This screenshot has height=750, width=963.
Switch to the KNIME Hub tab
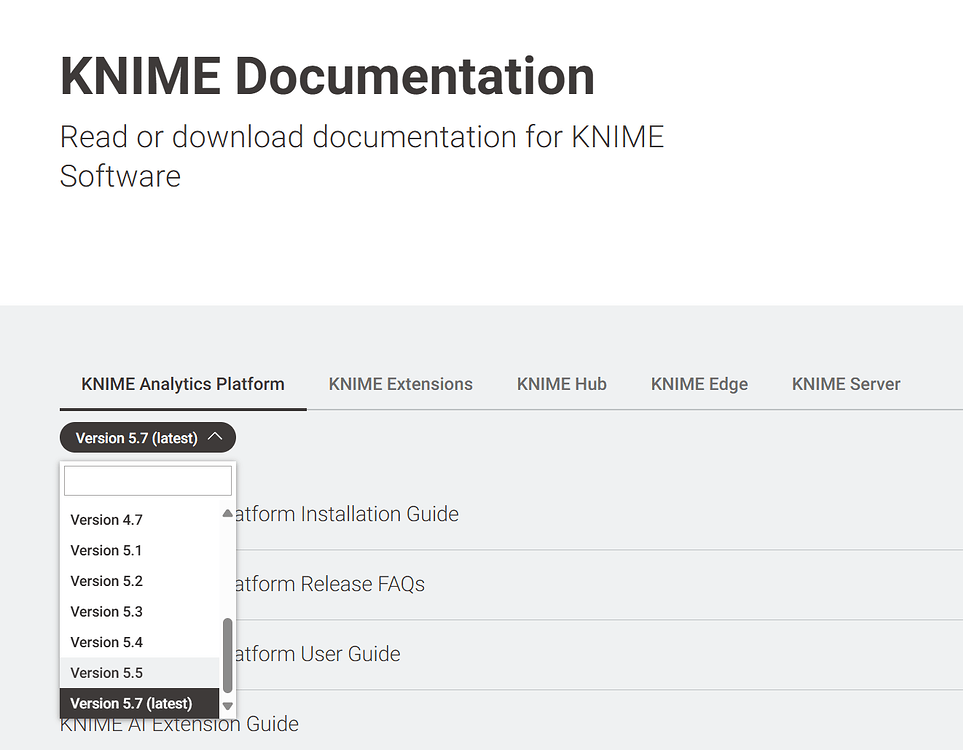pyautogui.click(x=561, y=384)
